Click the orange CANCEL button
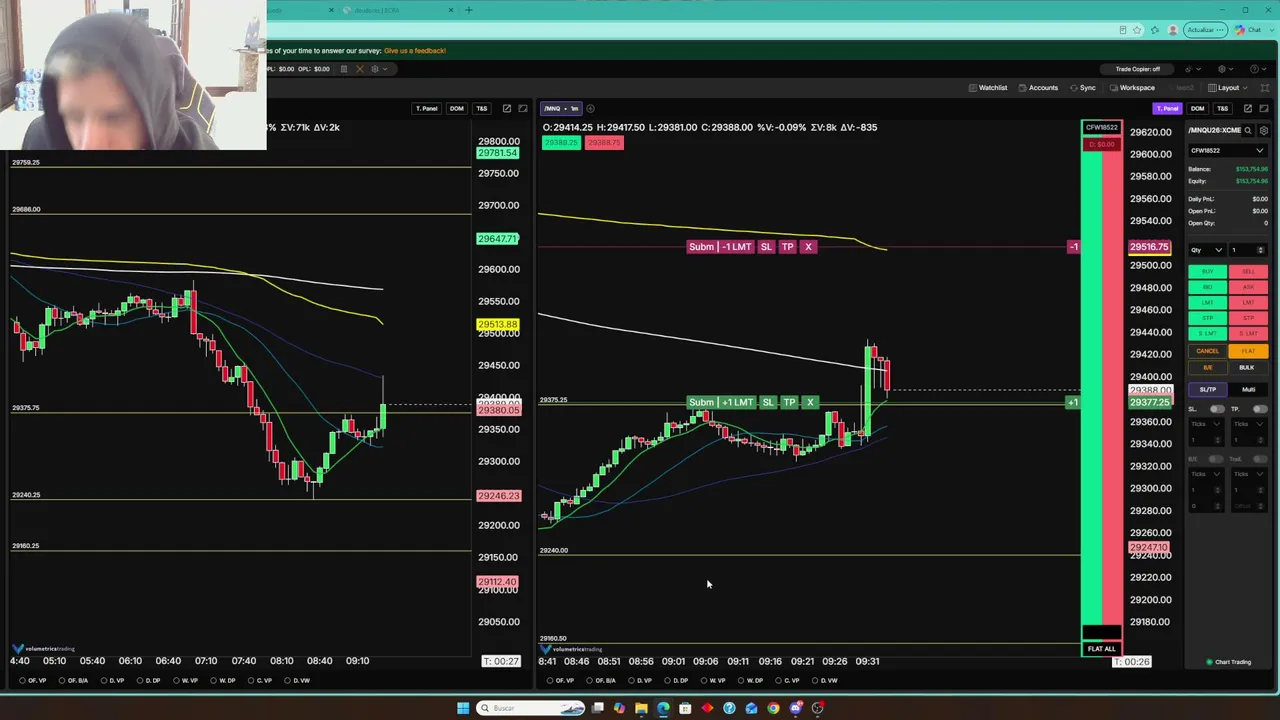This screenshot has height=720, width=1280. [x=1207, y=351]
